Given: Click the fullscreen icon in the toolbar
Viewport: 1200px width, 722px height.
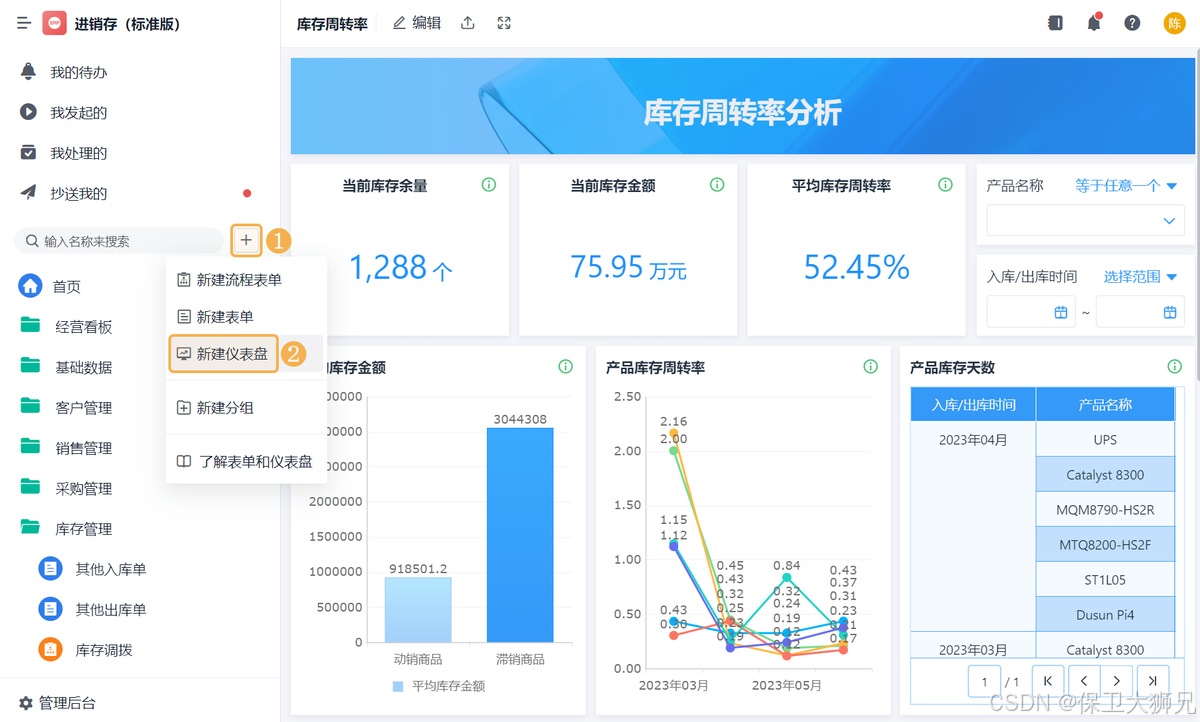Looking at the screenshot, I should 504,23.
